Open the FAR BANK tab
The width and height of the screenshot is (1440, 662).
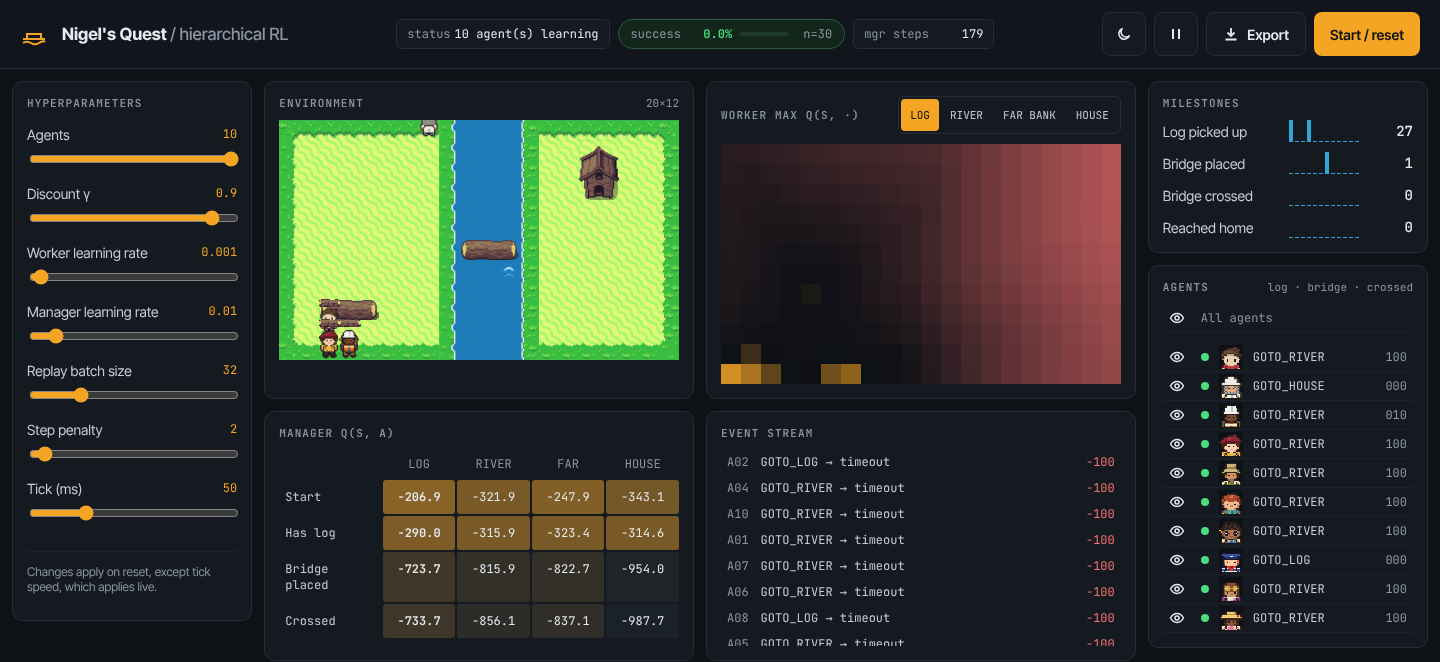tap(1029, 115)
